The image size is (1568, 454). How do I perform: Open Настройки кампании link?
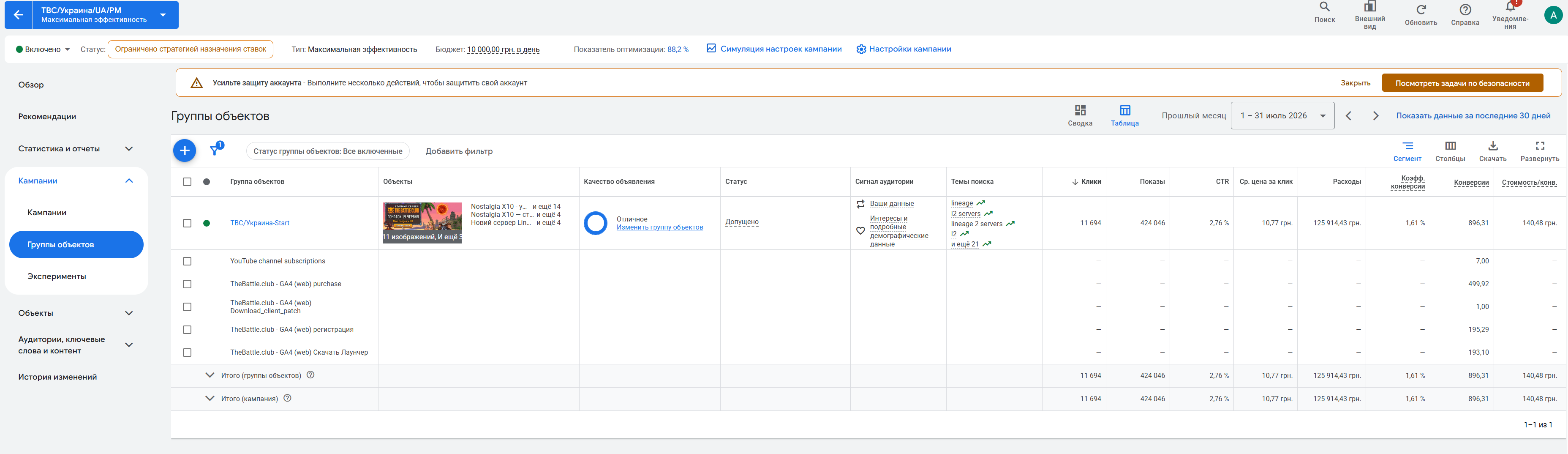[x=903, y=49]
